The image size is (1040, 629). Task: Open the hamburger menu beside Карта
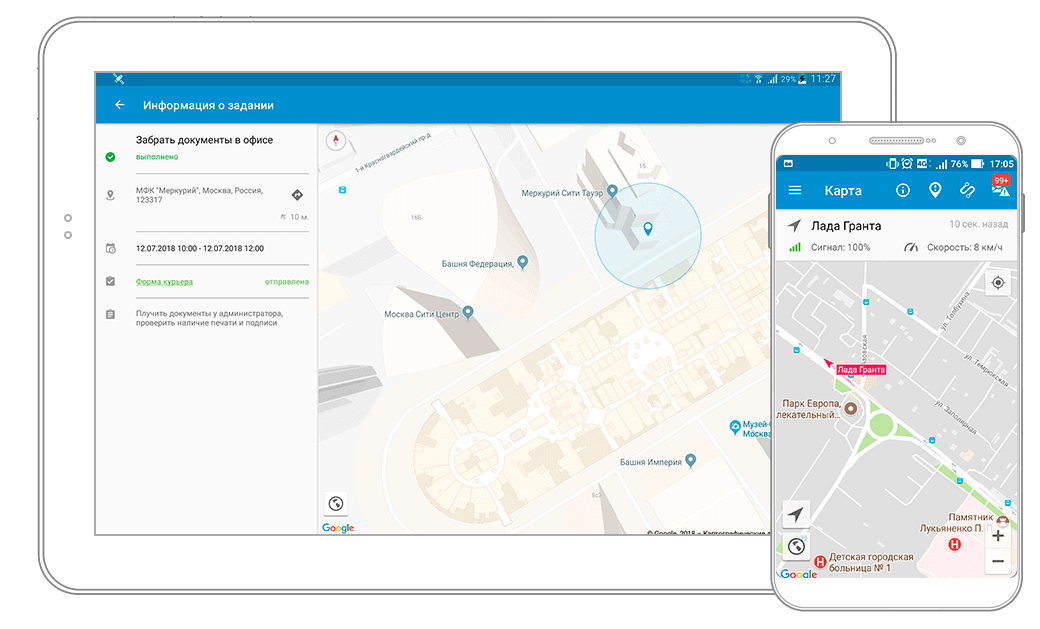795,190
